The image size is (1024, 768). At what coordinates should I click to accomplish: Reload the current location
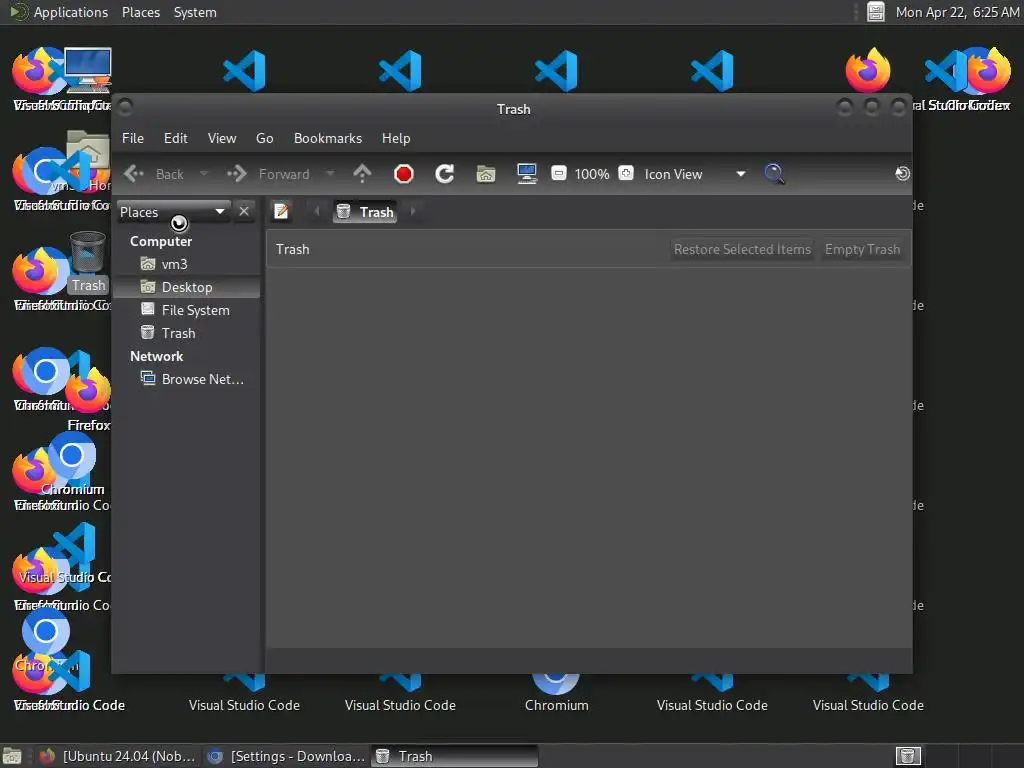click(445, 174)
